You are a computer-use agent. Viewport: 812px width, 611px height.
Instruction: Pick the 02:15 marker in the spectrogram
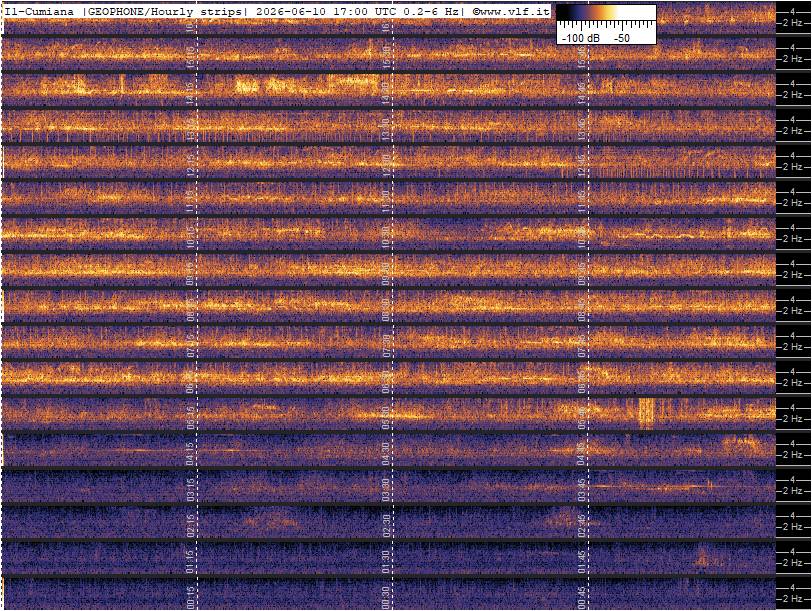click(x=190, y=526)
